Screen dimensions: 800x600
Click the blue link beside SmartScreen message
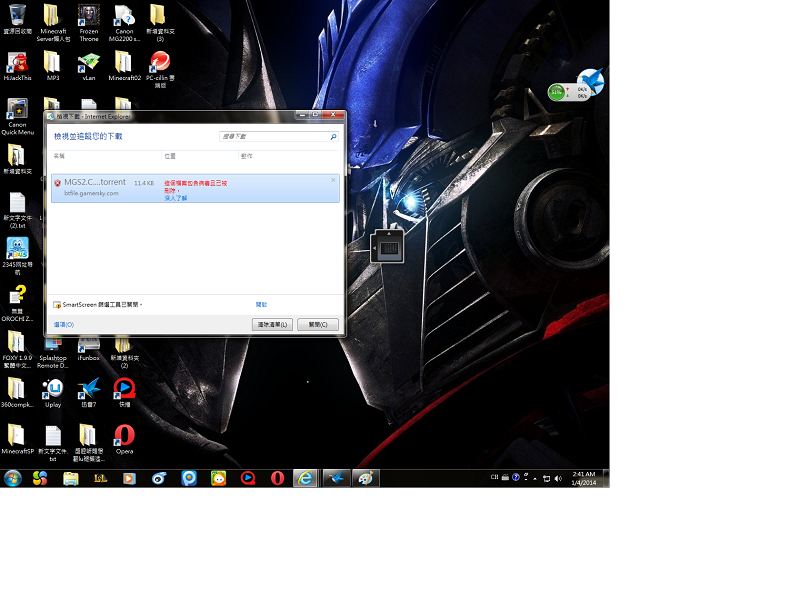click(261, 305)
